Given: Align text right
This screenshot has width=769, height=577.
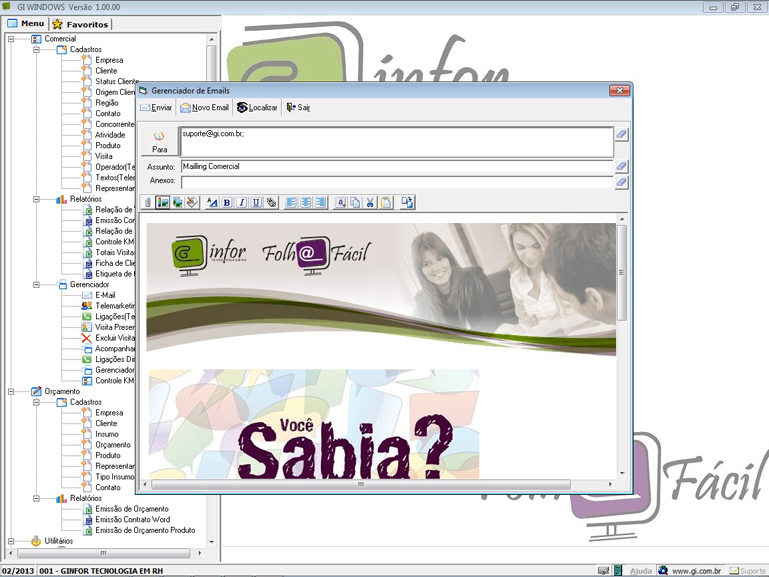Looking at the screenshot, I should (320, 202).
